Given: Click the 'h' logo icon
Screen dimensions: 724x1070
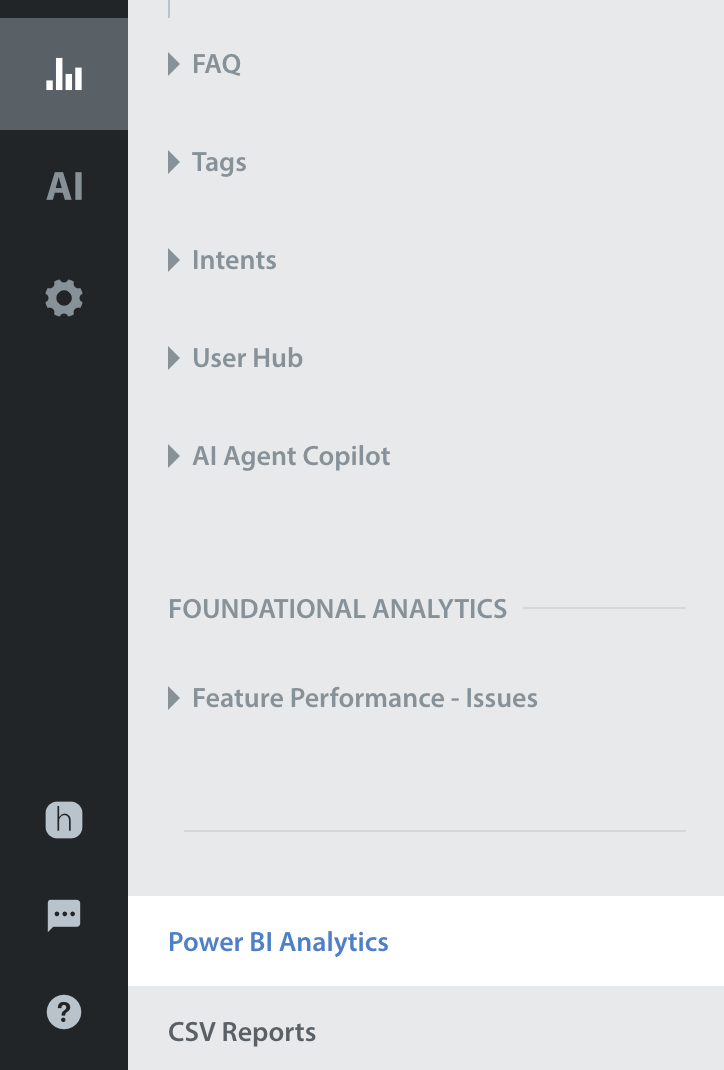Looking at the screenshot, I should [x=64, y=821].
